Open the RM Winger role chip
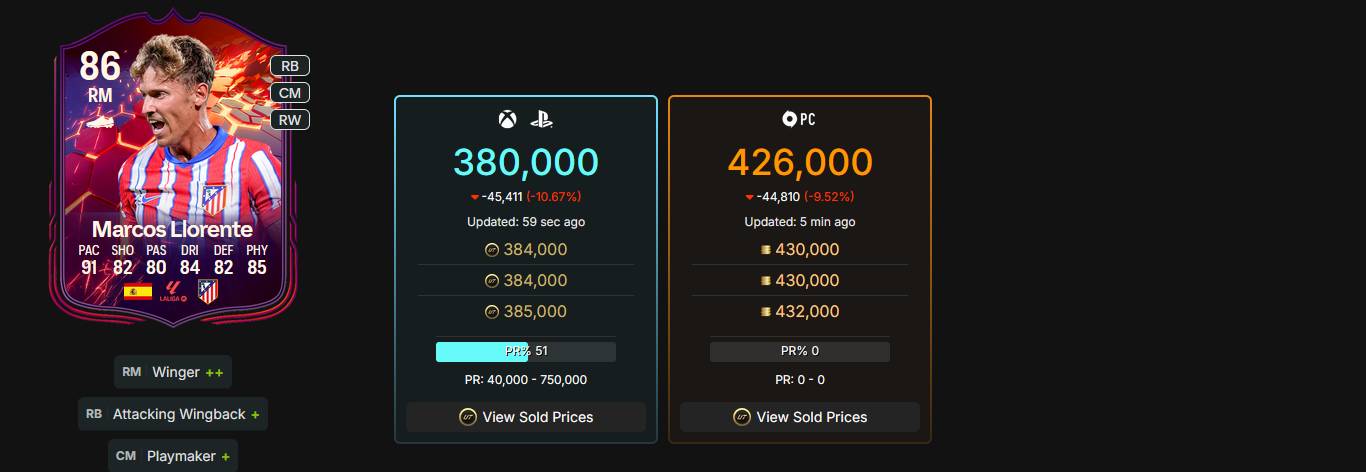 point(173,372)
